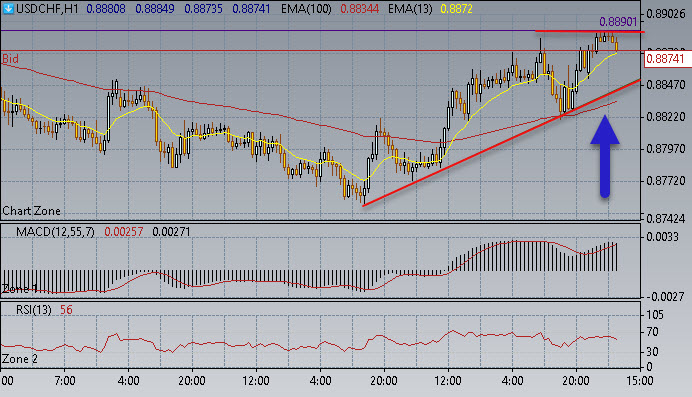Viewport: 692px width, 397px height.
Task: Click the RSI value 56
Action: coord(66,310)
